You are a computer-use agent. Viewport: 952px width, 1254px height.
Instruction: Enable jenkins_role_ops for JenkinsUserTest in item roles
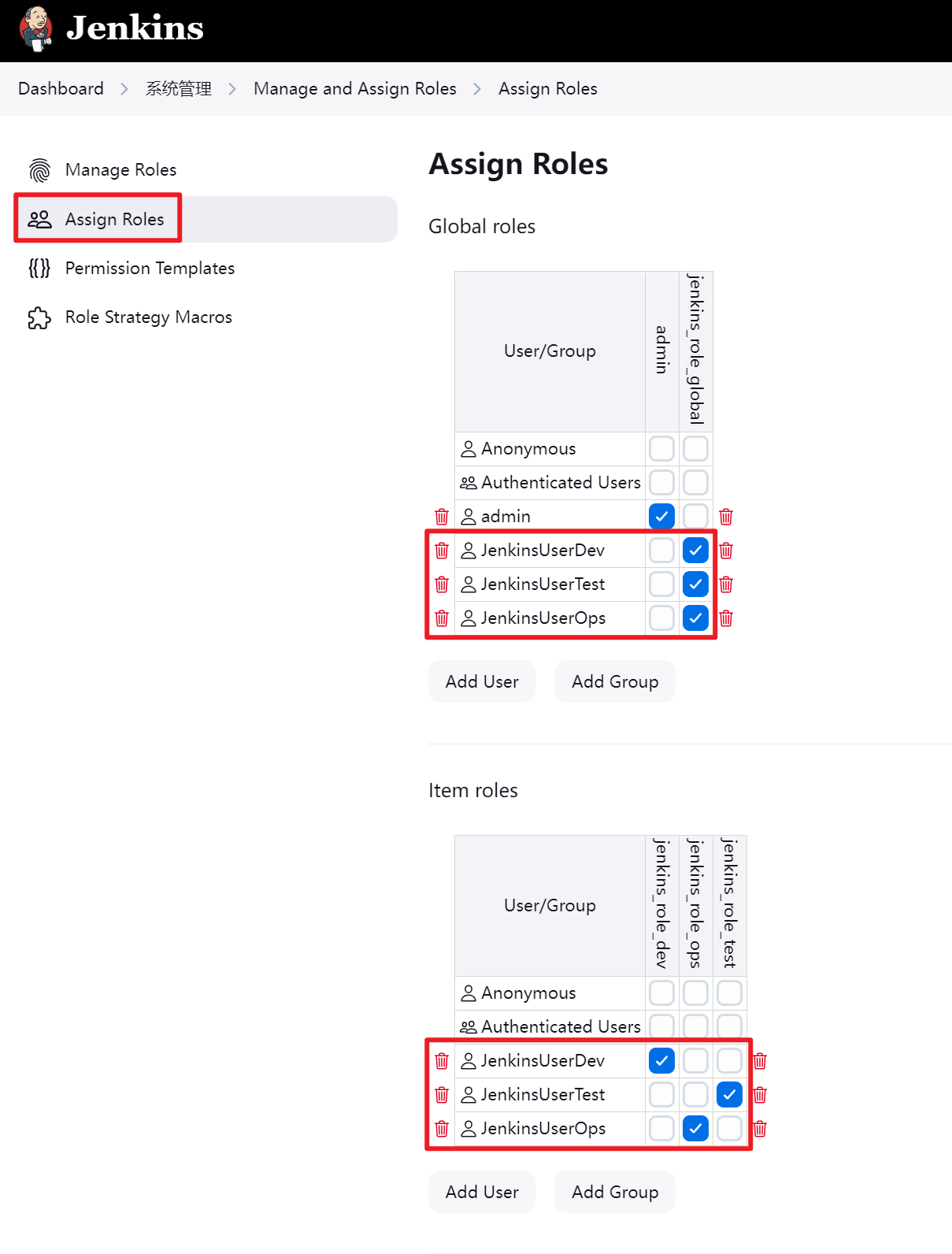[695, 1095]
